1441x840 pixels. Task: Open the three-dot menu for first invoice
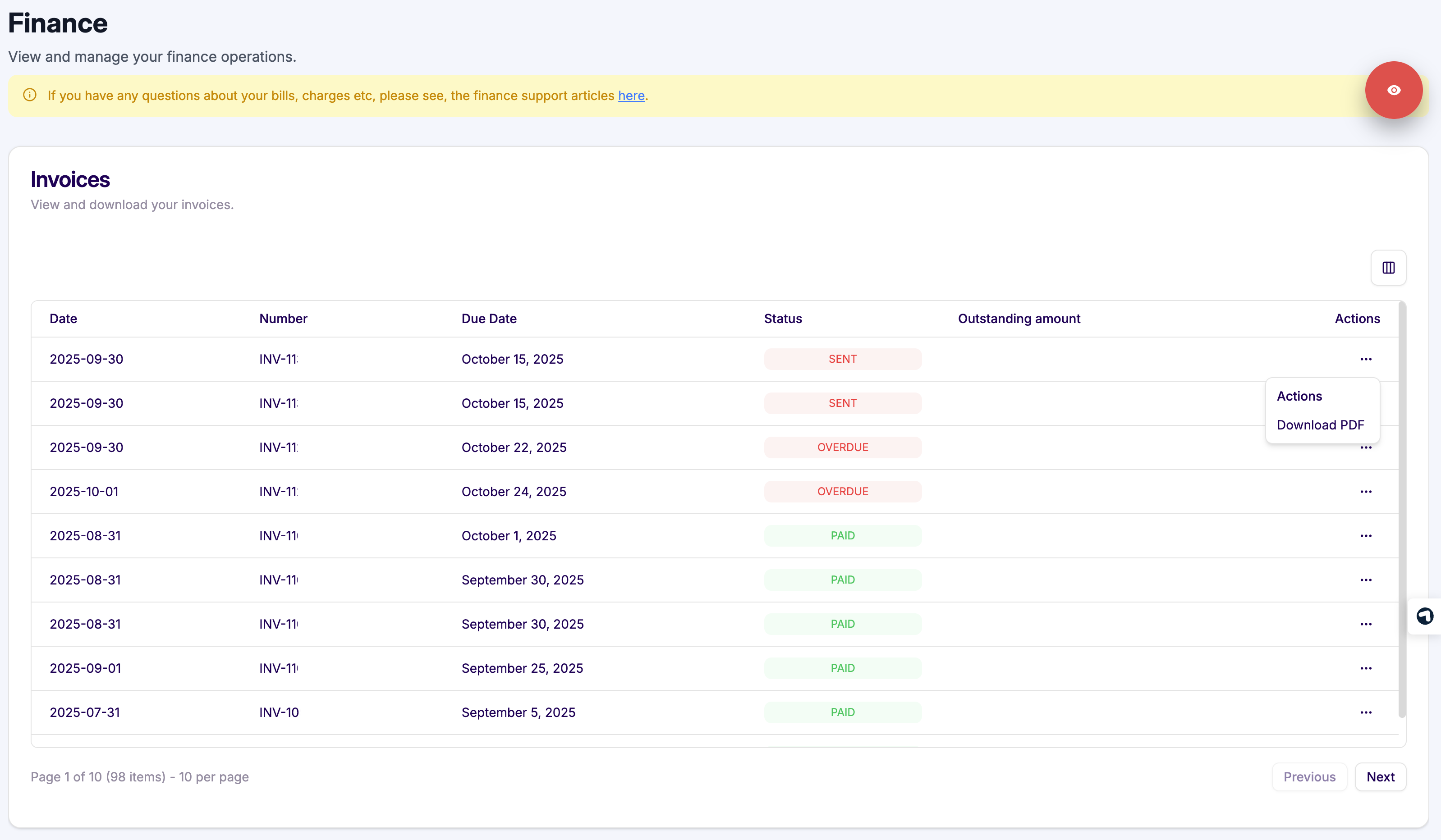pos(1366,359)
